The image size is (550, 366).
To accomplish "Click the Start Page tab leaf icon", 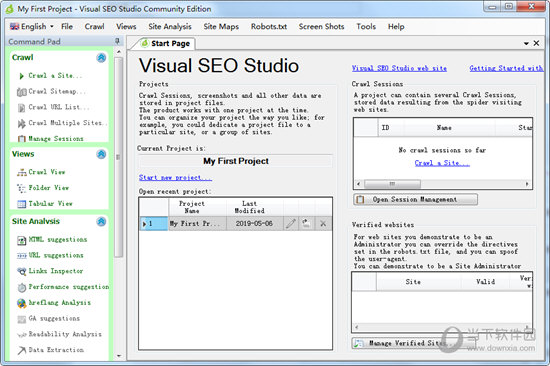I will (145, 43).
